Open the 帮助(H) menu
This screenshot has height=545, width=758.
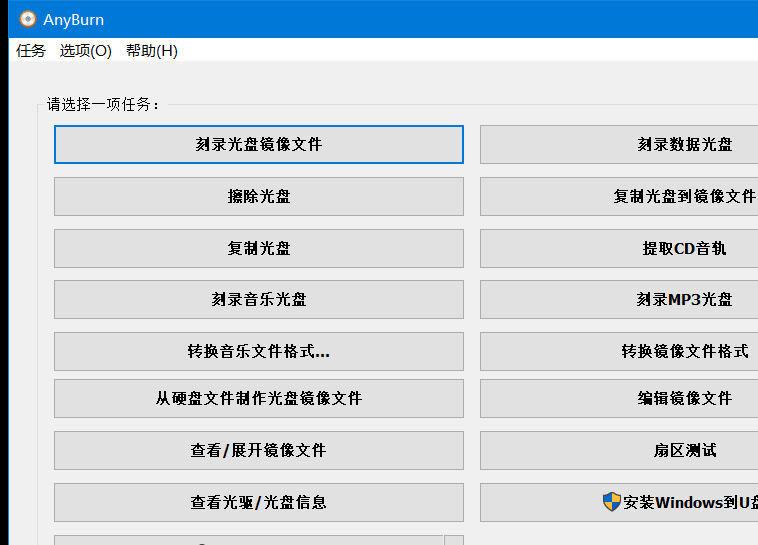(152, 51)
